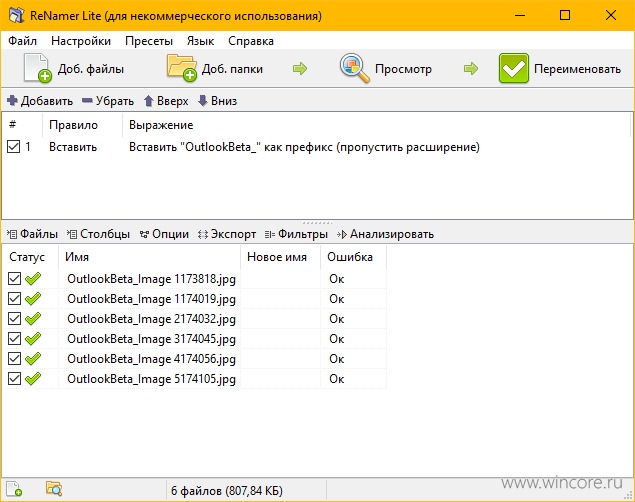Toggle checkbox for OutlookBeta_Image 4174056.jpg
635x502 pixels.
tap(14, 359)
